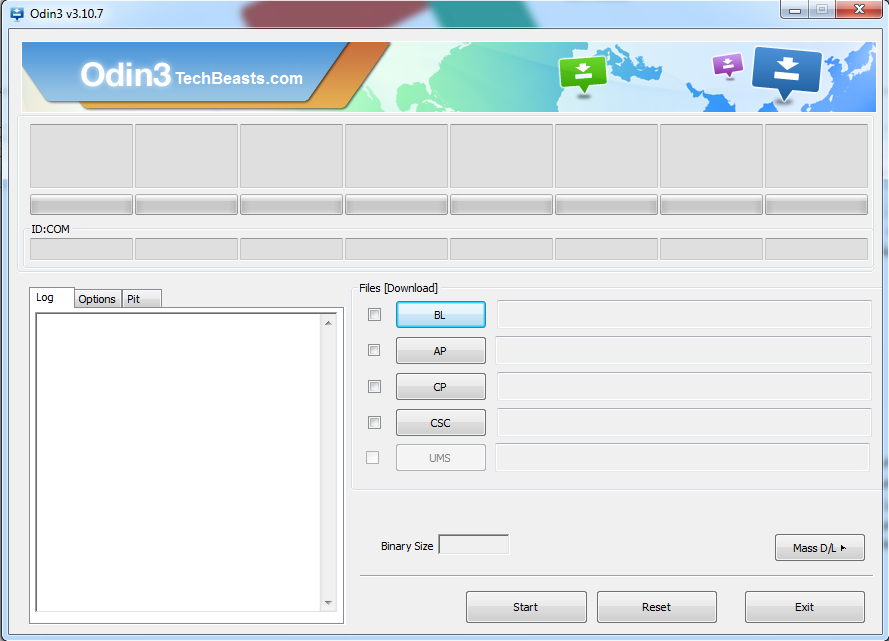Click the Reset button
Screen dimensions: 889x641
pyautogui.click(x=656, y=607)
